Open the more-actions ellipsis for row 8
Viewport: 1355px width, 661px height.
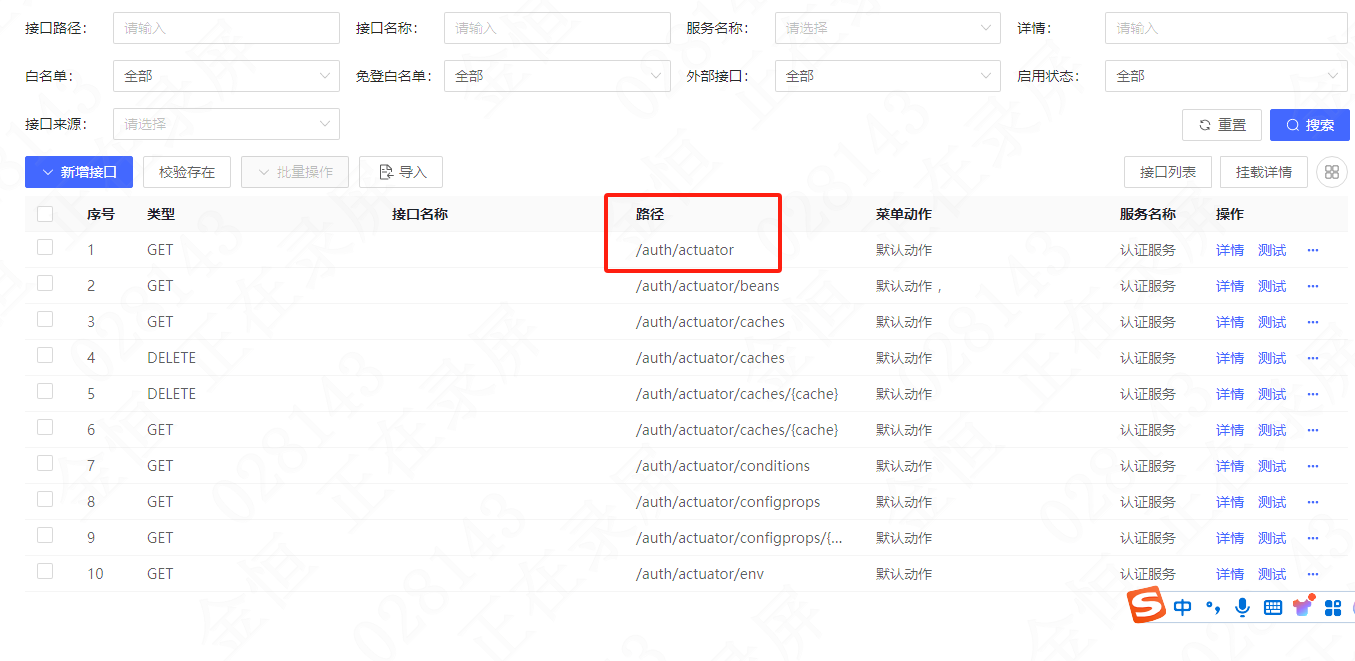pos(1313,502)
